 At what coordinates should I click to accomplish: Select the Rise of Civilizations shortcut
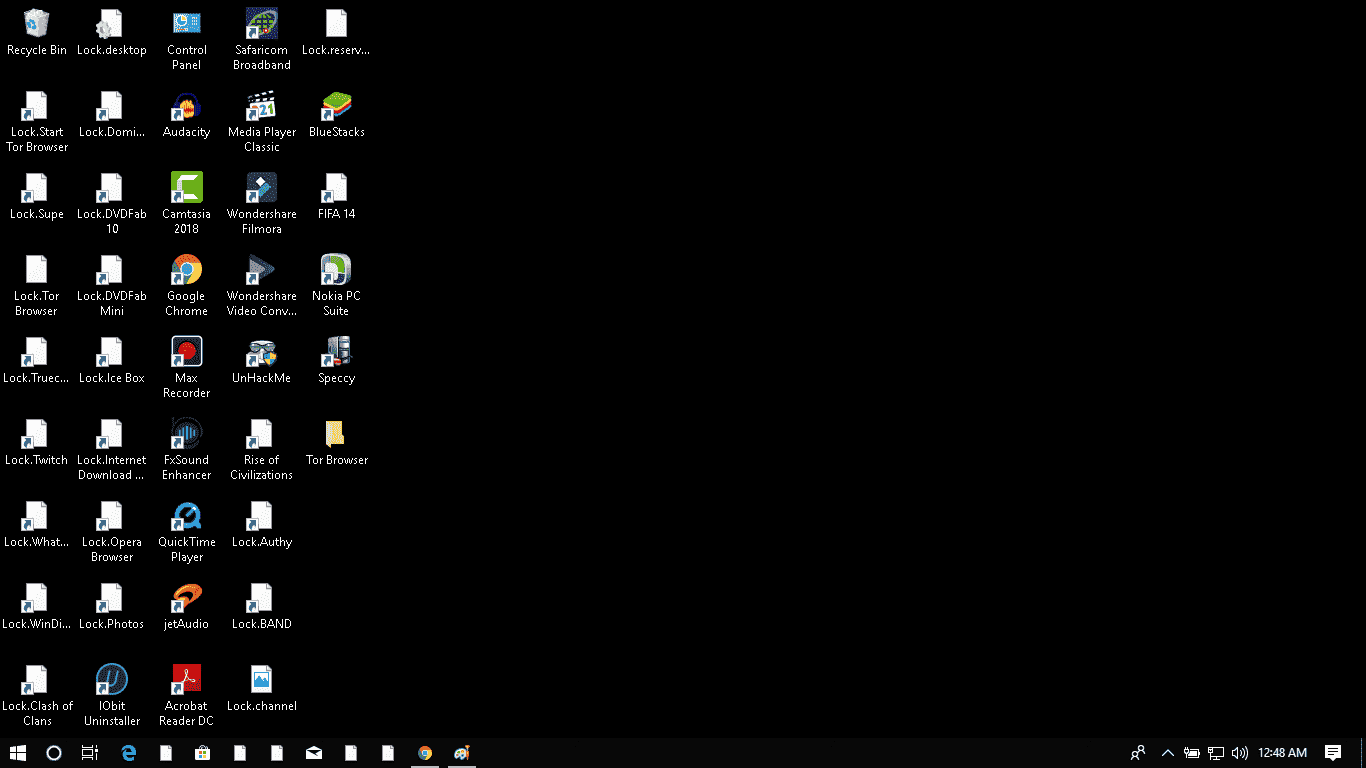pos(262,450)
